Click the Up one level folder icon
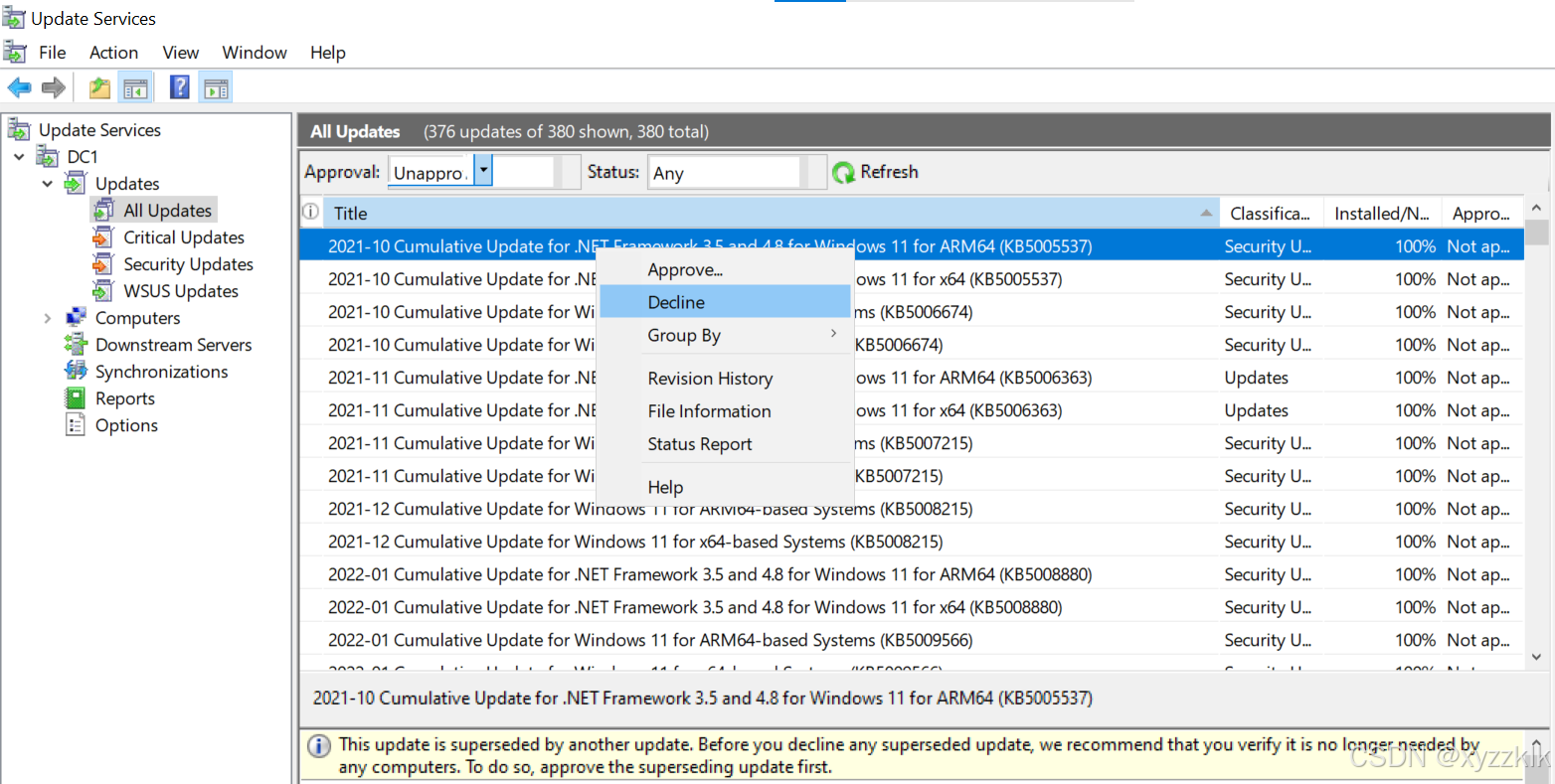The image size is (1555, 784). 99,87
